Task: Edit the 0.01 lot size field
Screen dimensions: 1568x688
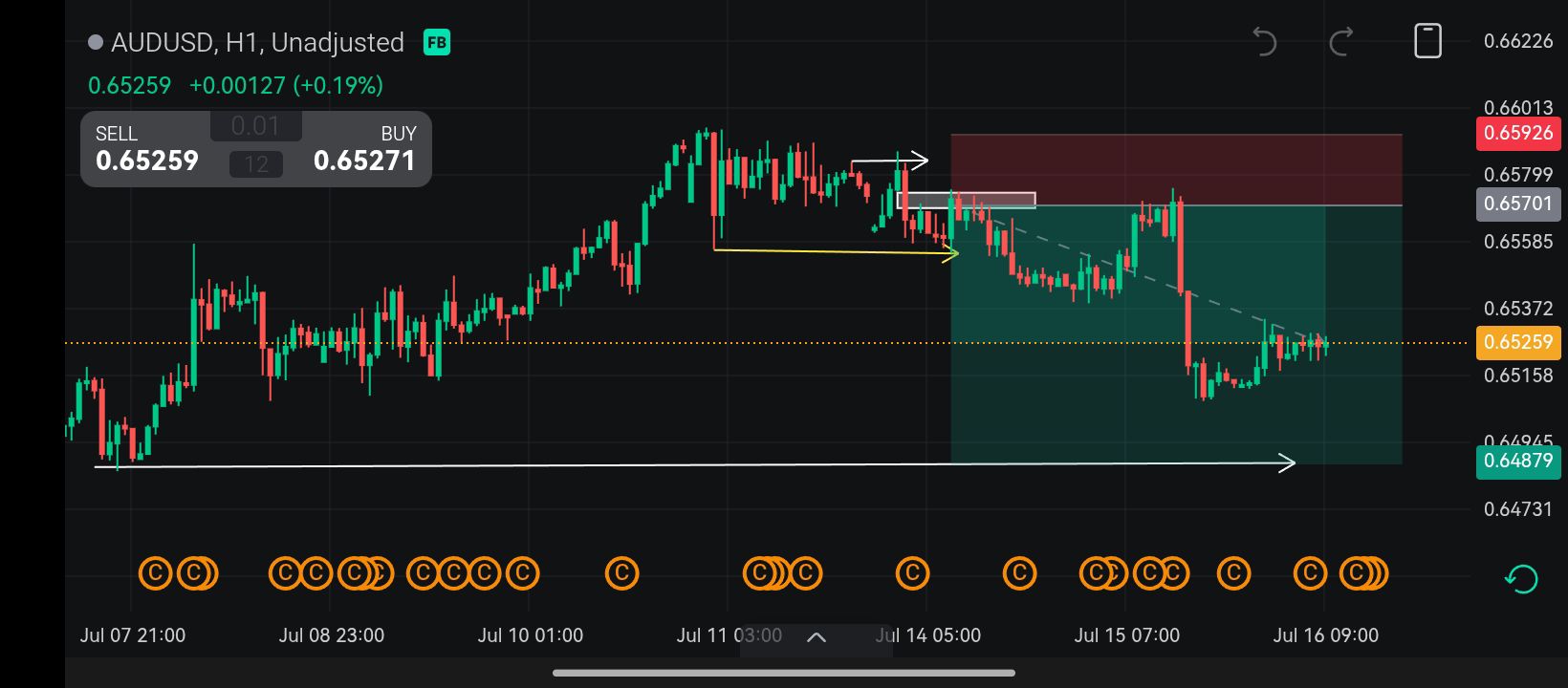Action: point(255,125)
